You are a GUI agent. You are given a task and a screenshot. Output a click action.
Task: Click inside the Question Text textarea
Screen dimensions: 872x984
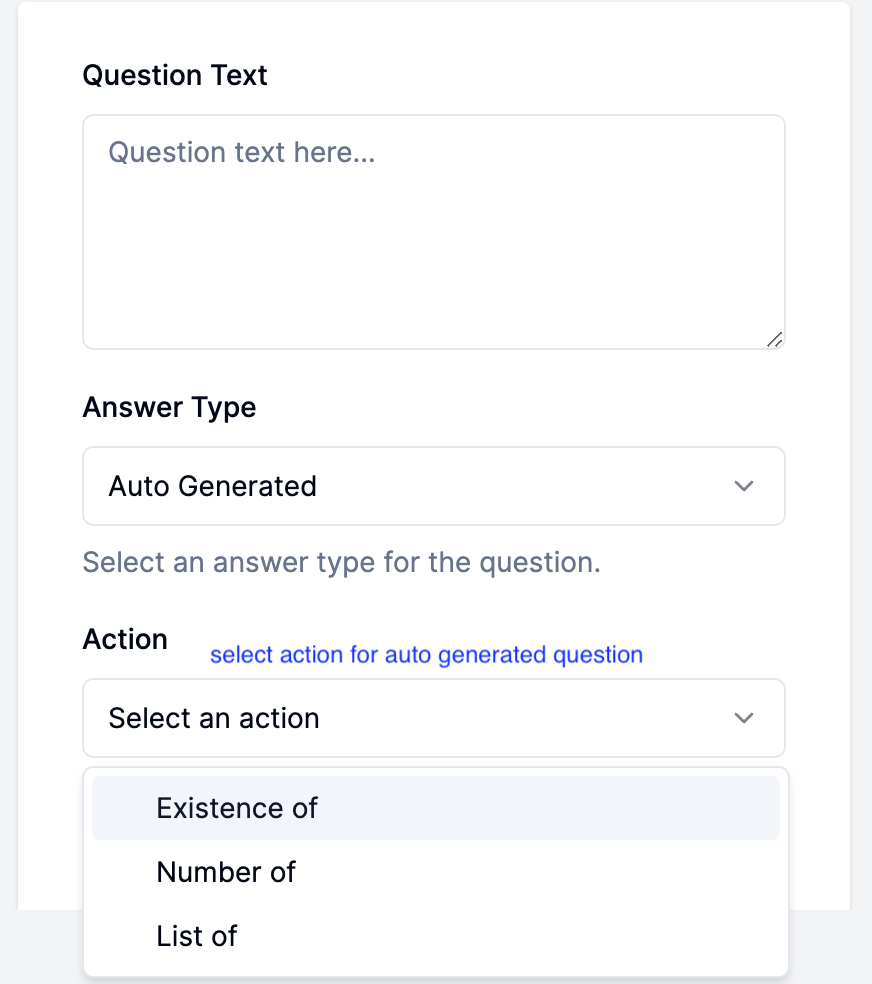pyautogui.click(x=433, y=230)
